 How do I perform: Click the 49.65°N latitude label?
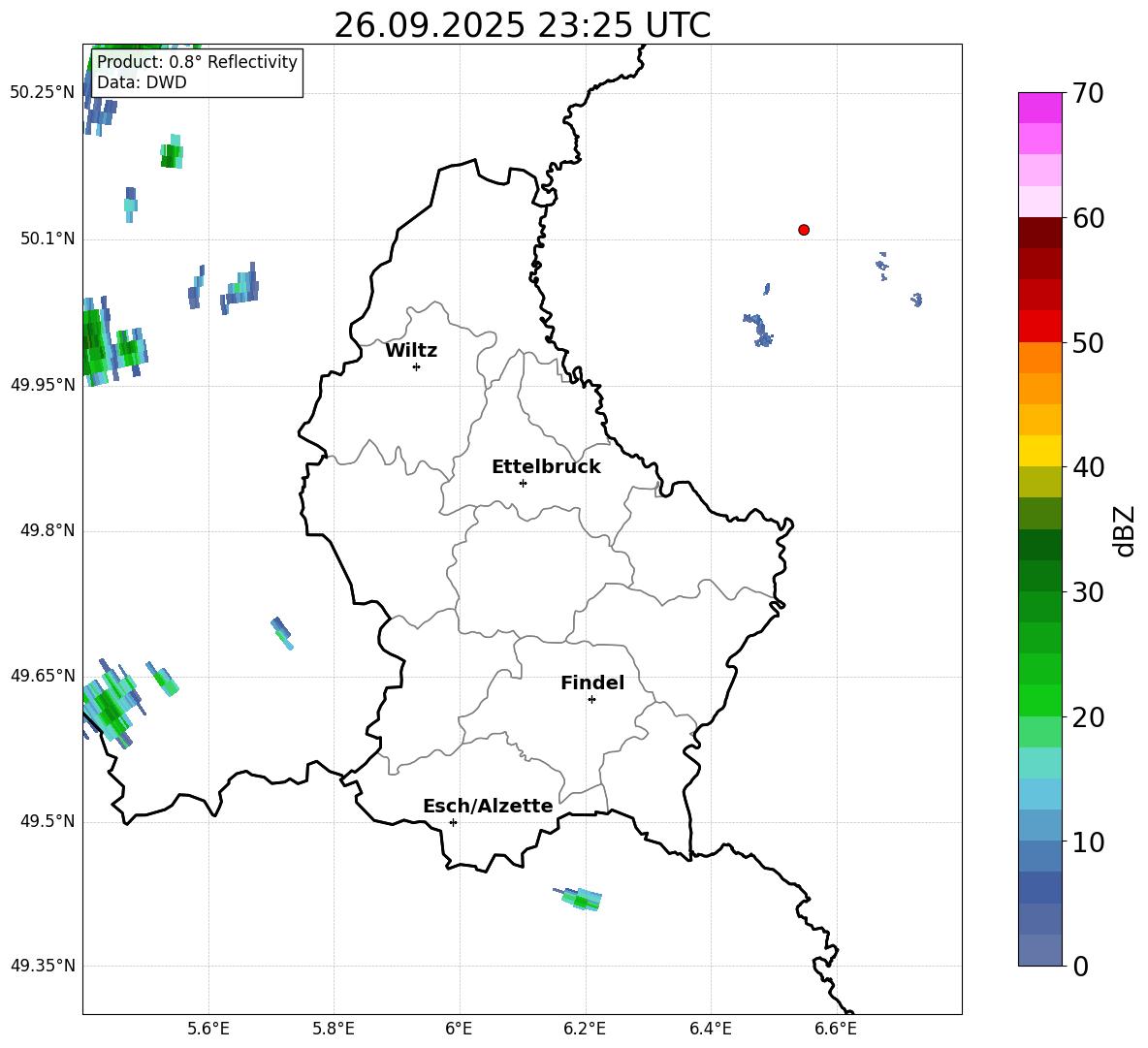(x=43, y=676)
